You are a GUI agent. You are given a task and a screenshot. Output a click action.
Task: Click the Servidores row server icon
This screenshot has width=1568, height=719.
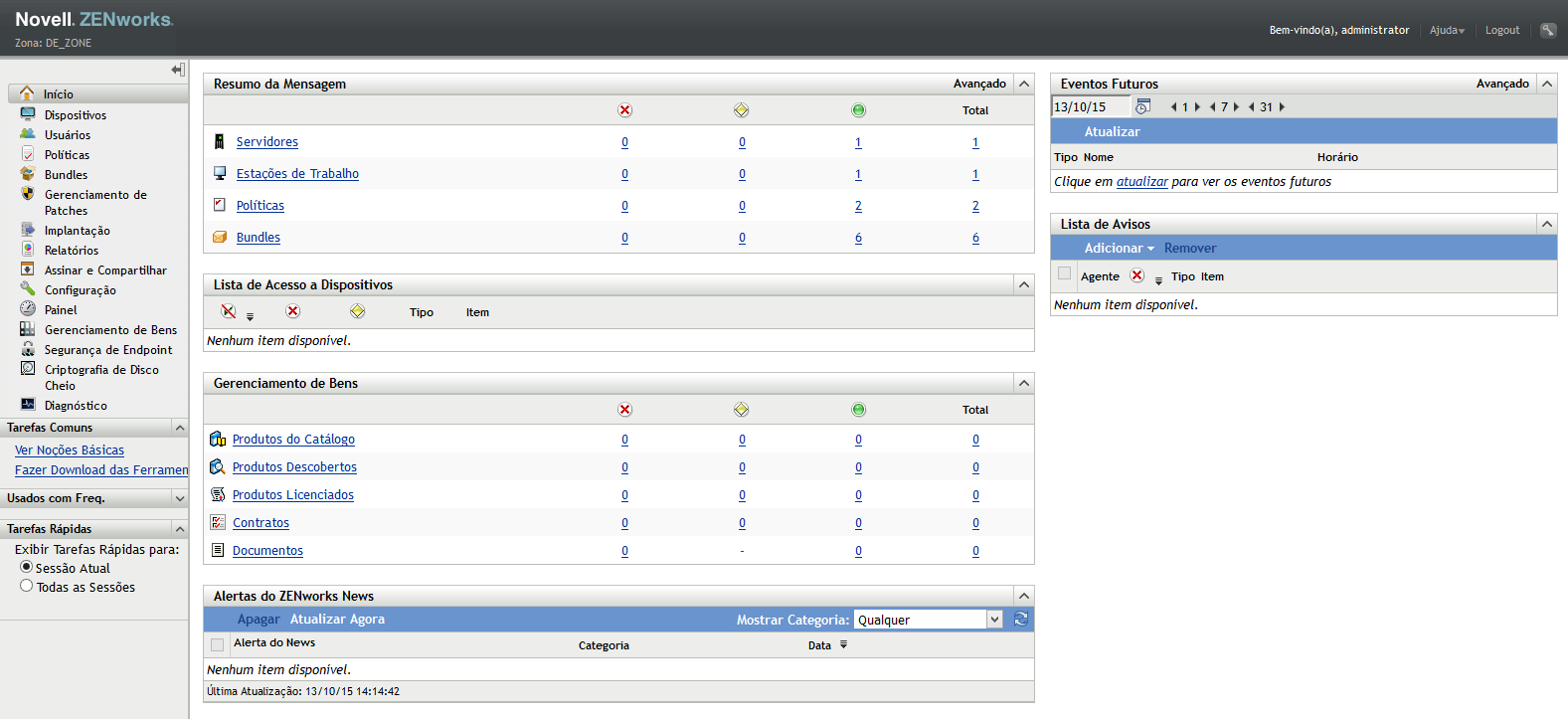[x=219, y=142]
